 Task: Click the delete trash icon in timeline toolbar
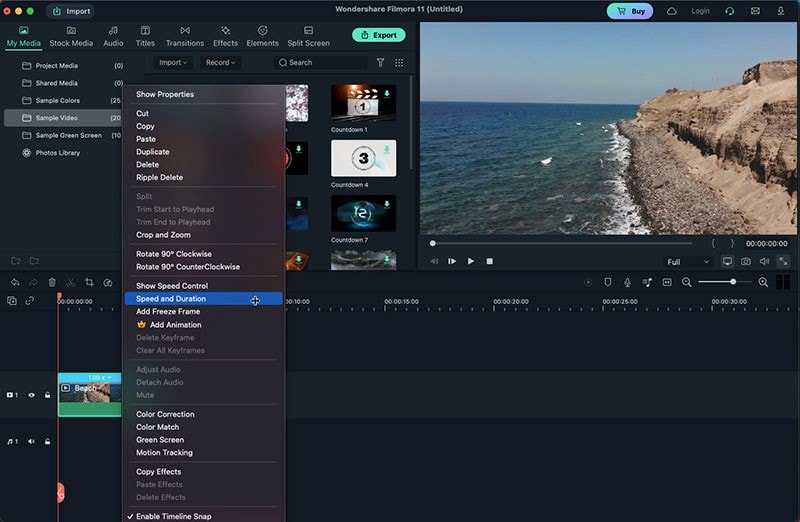pos(52,283)
